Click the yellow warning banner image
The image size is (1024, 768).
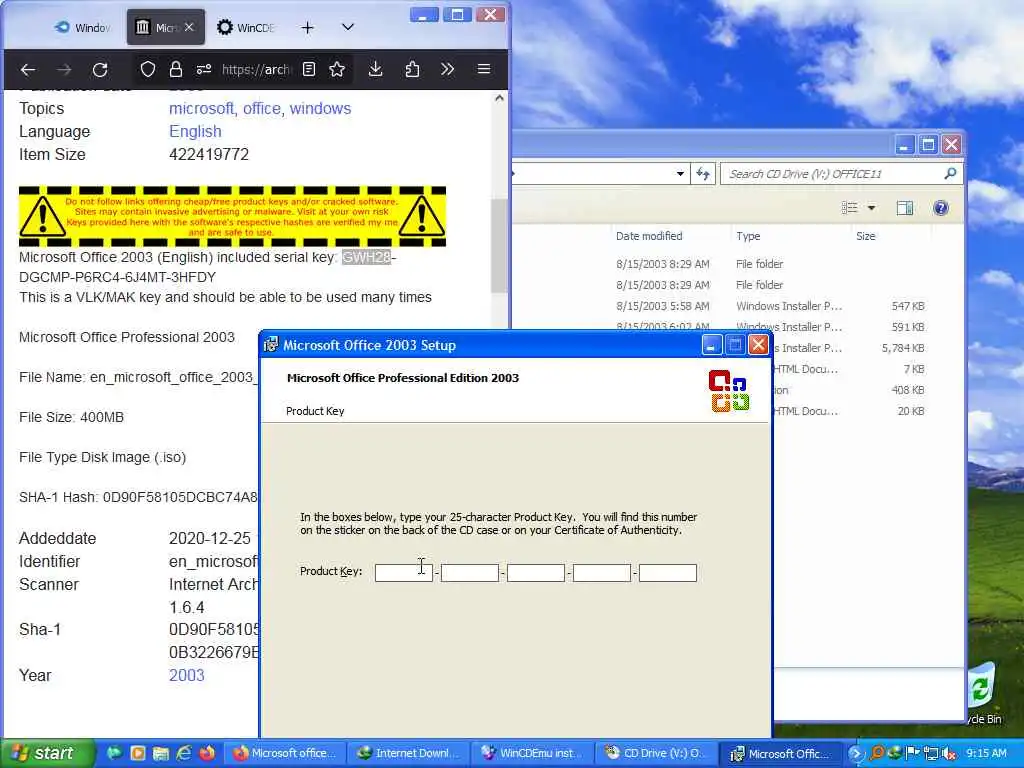[x=232, y=216]
